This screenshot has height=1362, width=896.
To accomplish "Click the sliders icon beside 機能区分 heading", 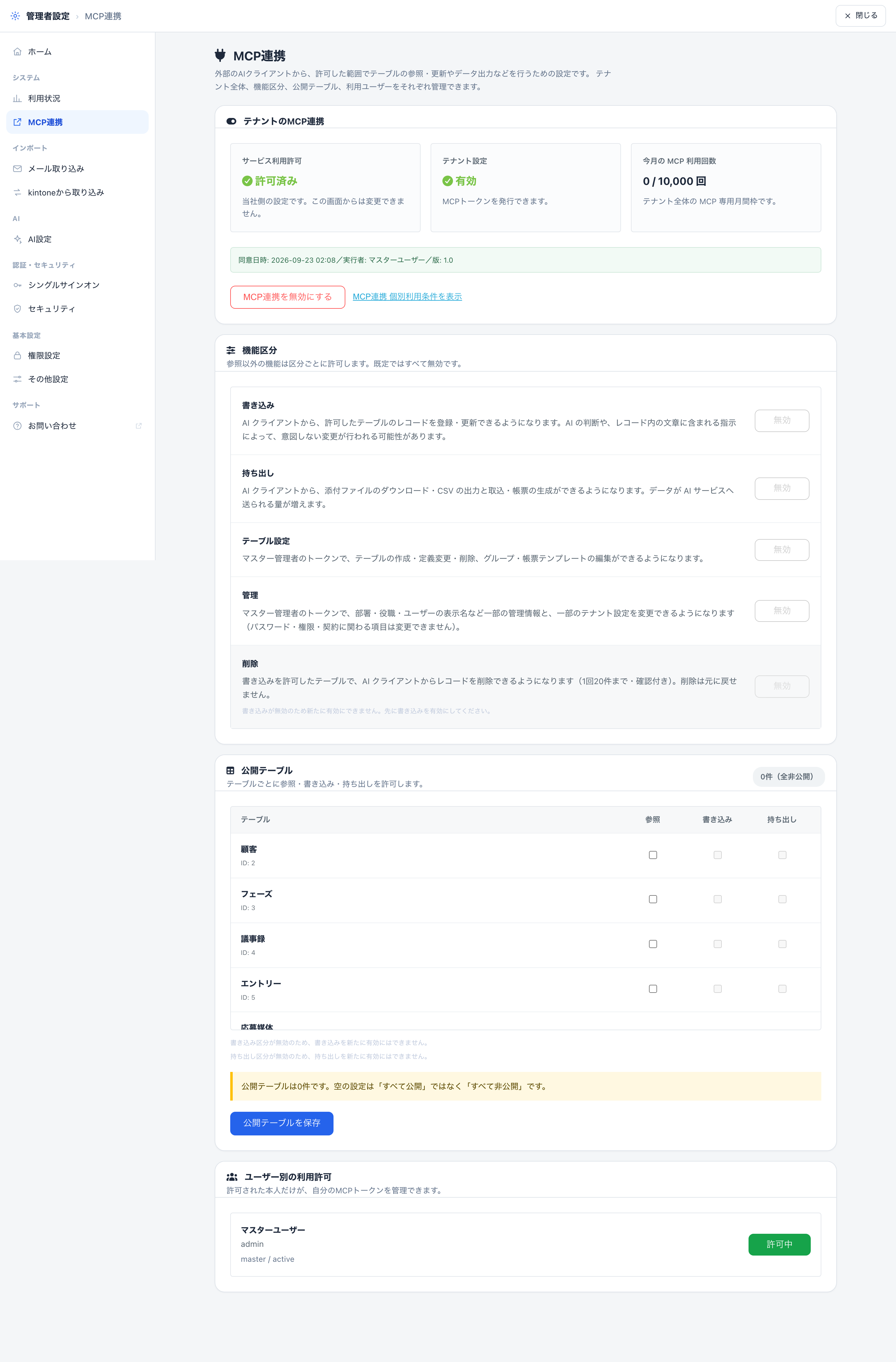I will point(231,350).
